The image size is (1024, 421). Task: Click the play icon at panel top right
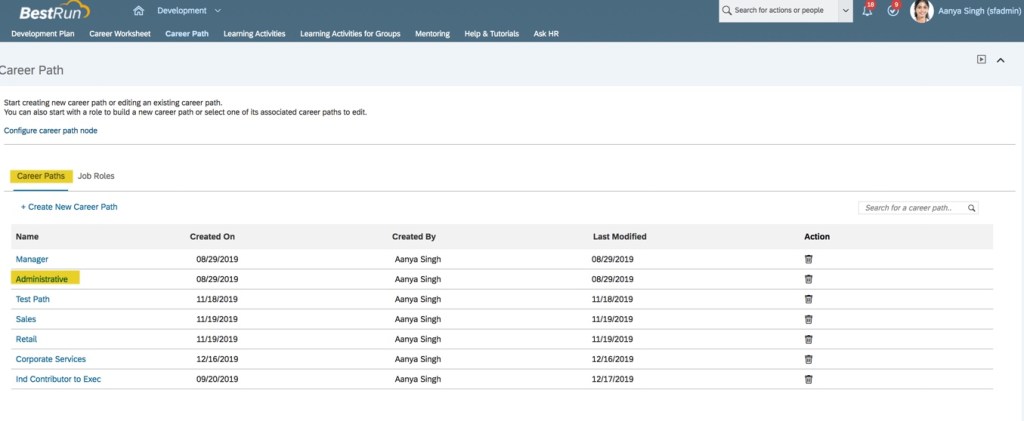[982, 60]
